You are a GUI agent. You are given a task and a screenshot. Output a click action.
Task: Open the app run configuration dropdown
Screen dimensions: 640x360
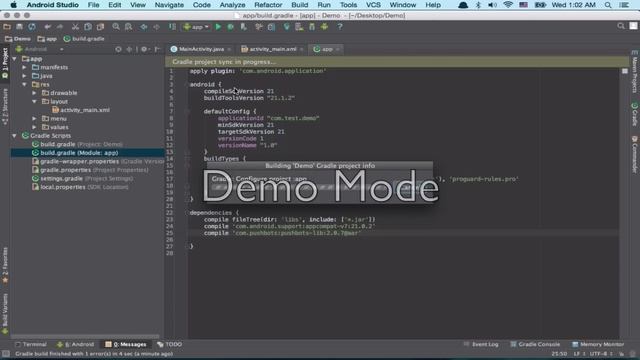[x=196, y=27]
